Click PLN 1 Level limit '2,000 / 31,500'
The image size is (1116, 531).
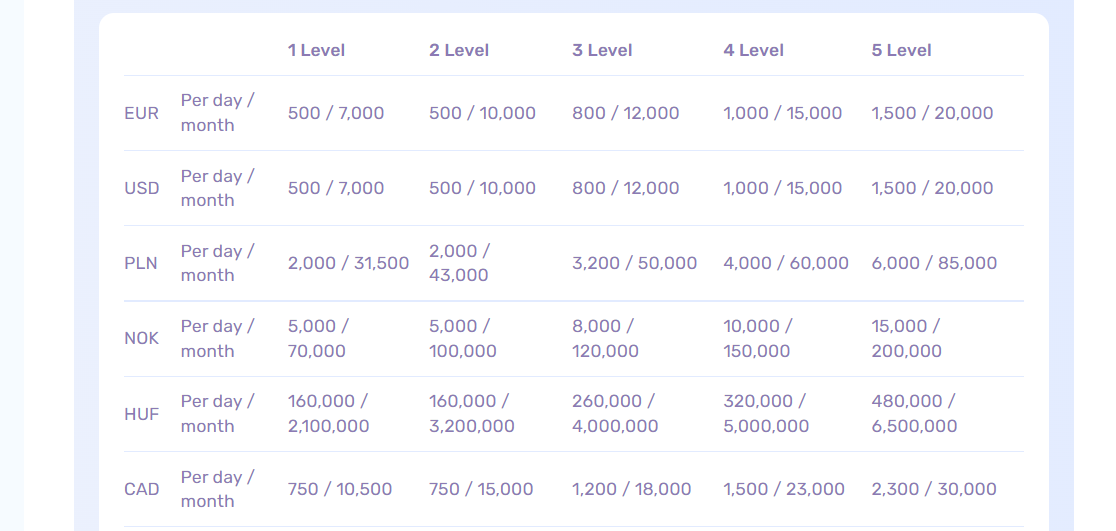coord(348,263)
